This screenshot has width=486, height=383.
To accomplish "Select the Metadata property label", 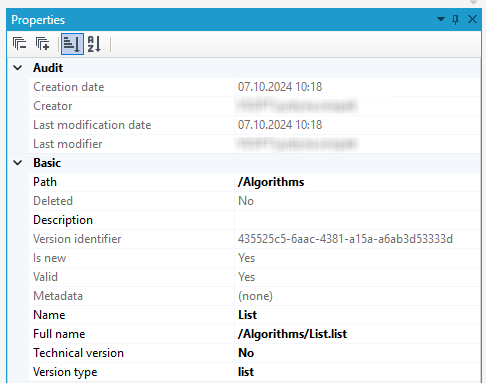I will (58, 296).
